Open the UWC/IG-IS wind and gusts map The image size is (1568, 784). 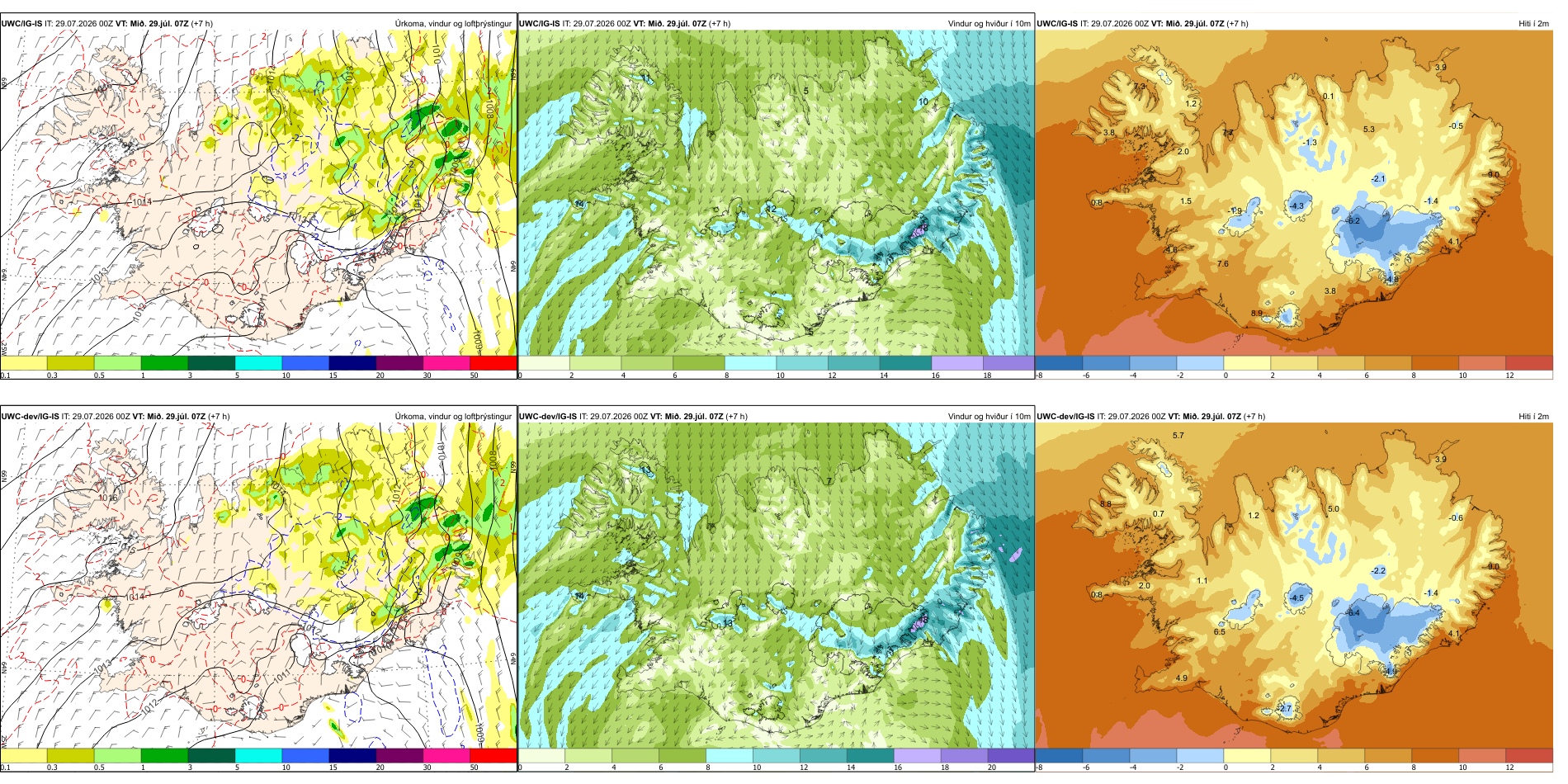(776, 193)
